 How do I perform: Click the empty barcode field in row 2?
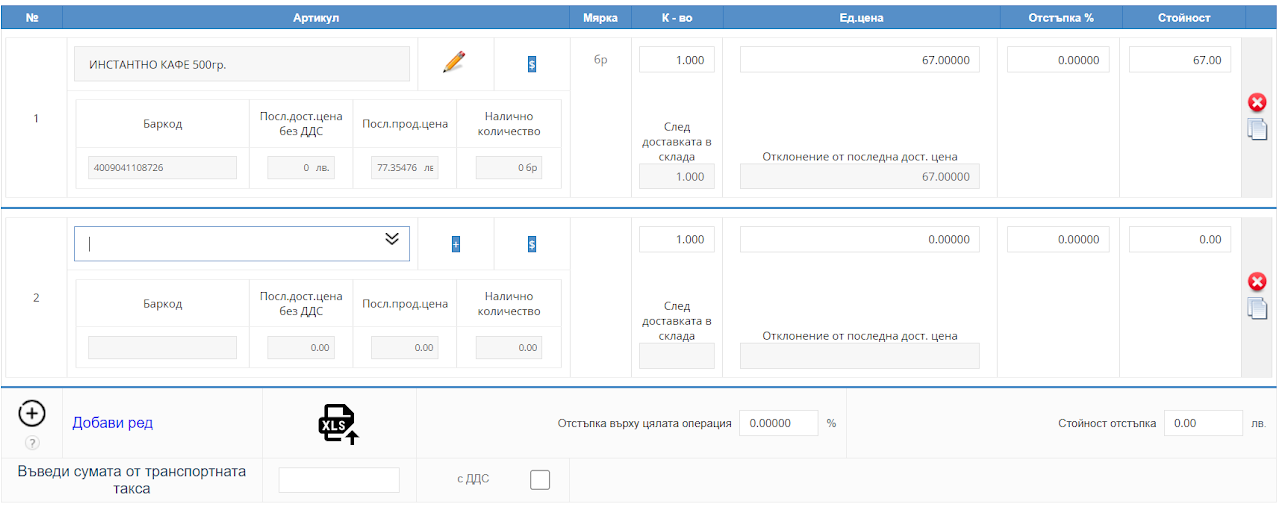[x=162, y=348]
